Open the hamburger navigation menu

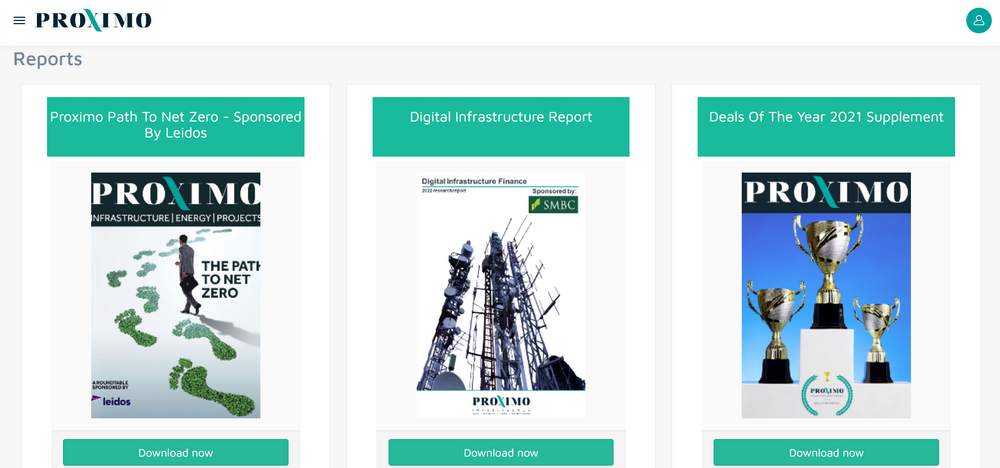click(19, 21)
